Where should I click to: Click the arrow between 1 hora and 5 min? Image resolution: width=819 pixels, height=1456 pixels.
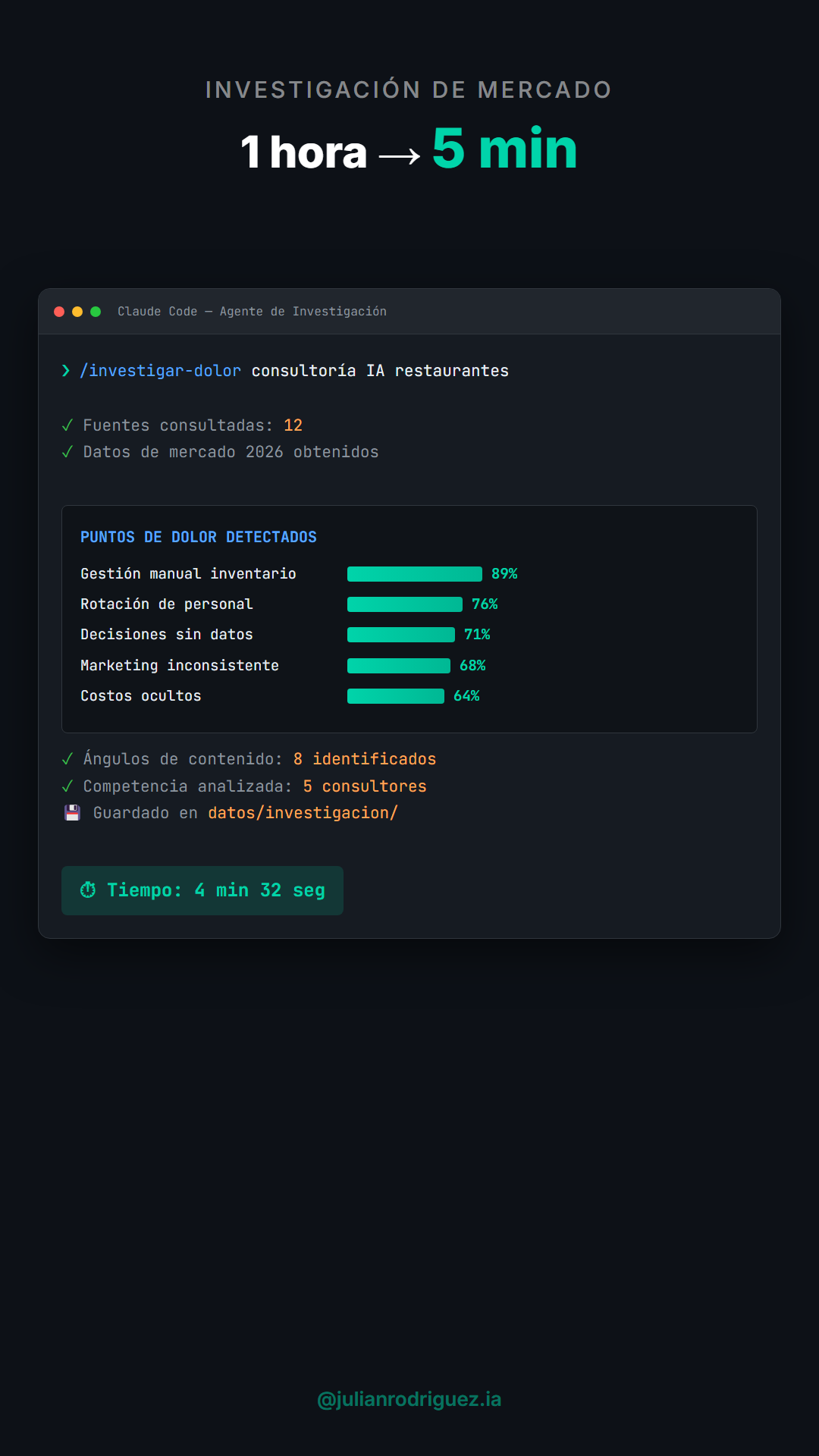pyautogui.click(x=400, y=156)
